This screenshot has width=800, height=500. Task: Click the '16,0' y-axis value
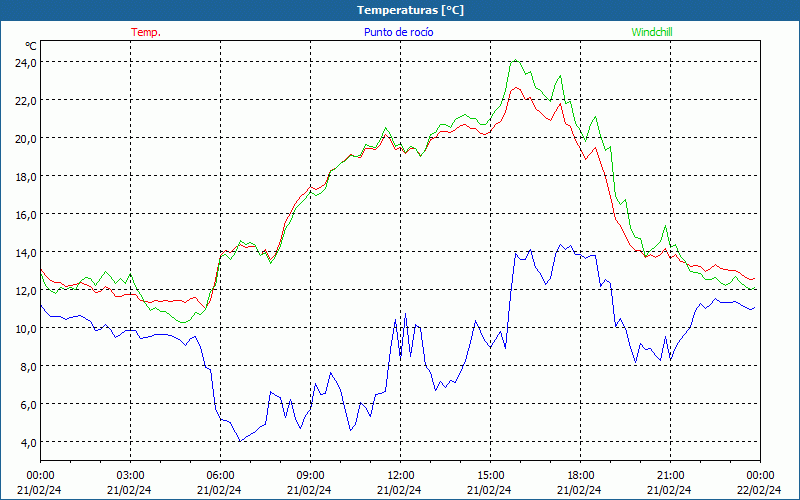26,215
